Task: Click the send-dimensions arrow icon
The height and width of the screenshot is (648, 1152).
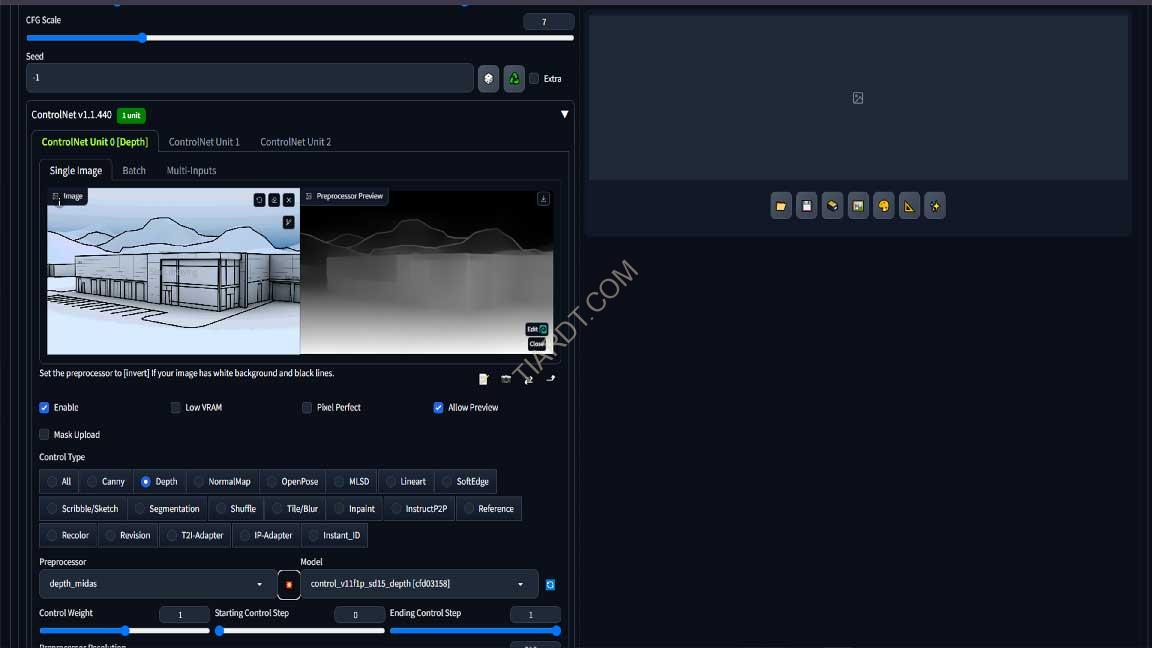Action: coord(550,379)
